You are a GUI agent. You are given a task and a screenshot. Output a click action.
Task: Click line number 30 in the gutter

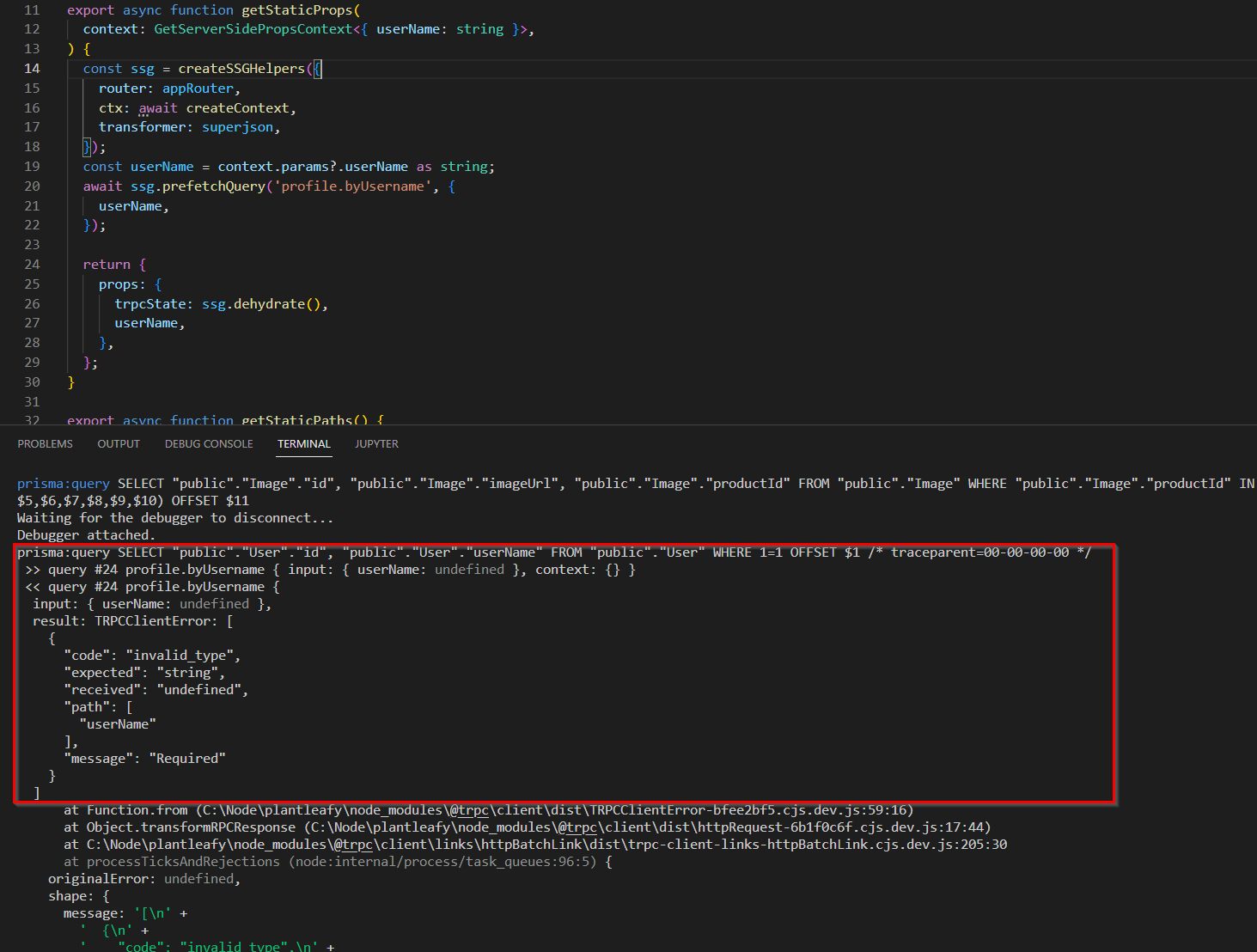[32, 382]
